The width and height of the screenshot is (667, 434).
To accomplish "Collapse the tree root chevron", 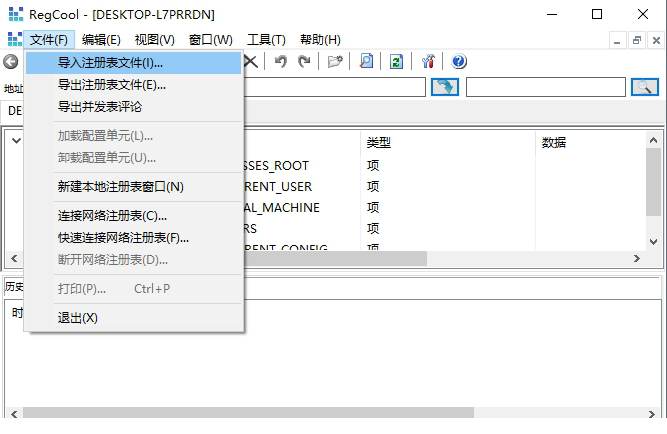I will (16, 140).
